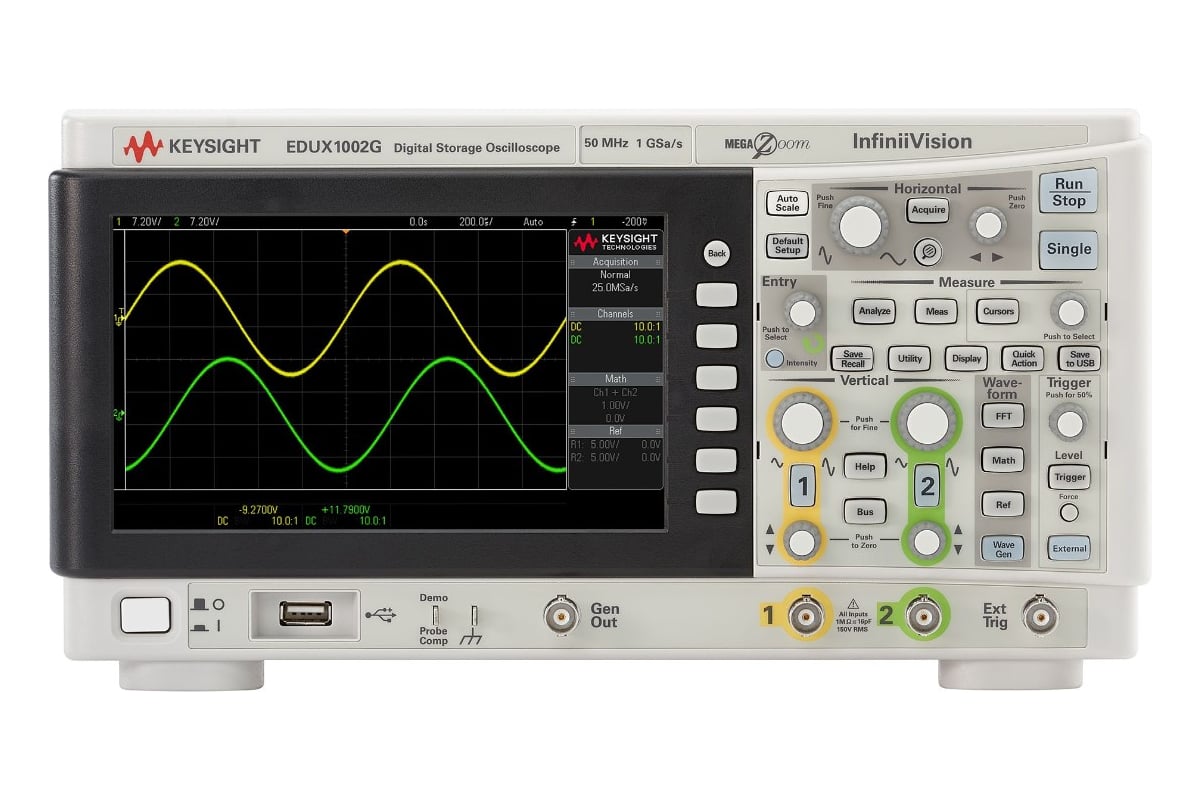The height and width of the screenshot is (800, 1200).
Task: Toggle the Ref waveform button
Action: (x=1003, y=505)
